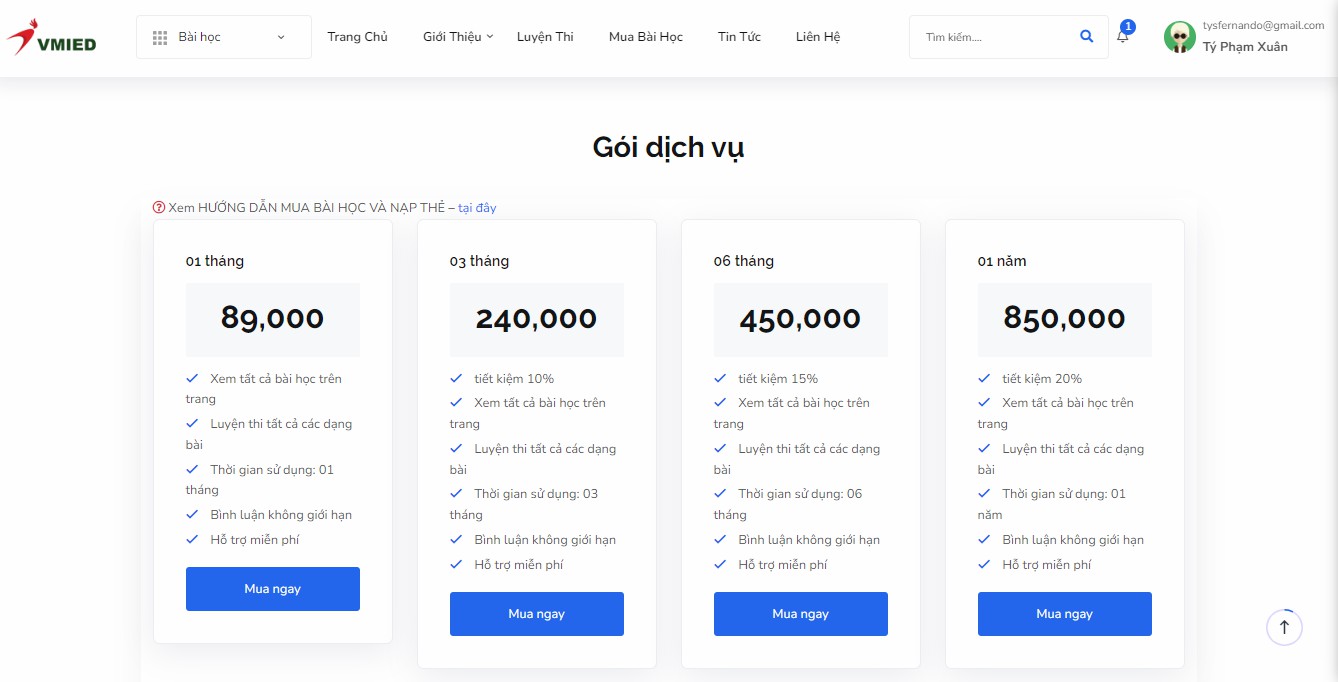
Task: Open the notifications bell
Action: tap(1123, 37)
